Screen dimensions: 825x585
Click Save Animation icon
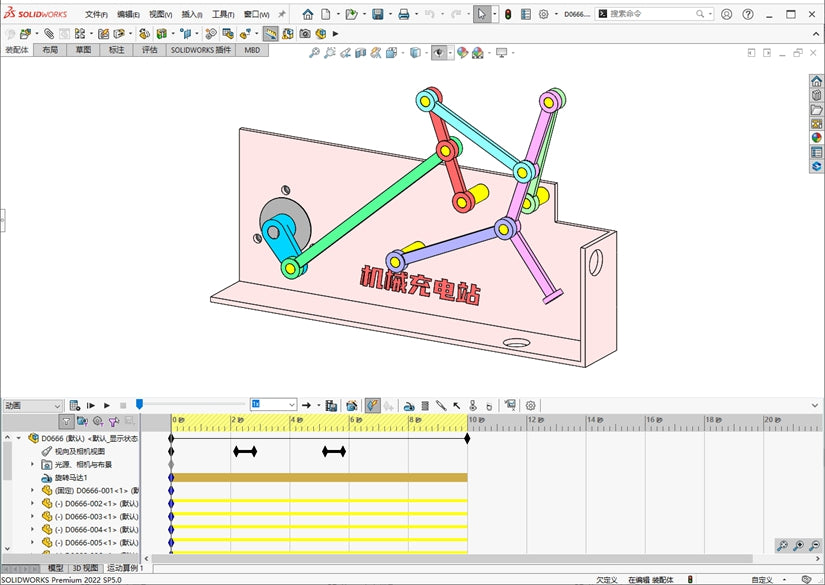pos(331,406)
